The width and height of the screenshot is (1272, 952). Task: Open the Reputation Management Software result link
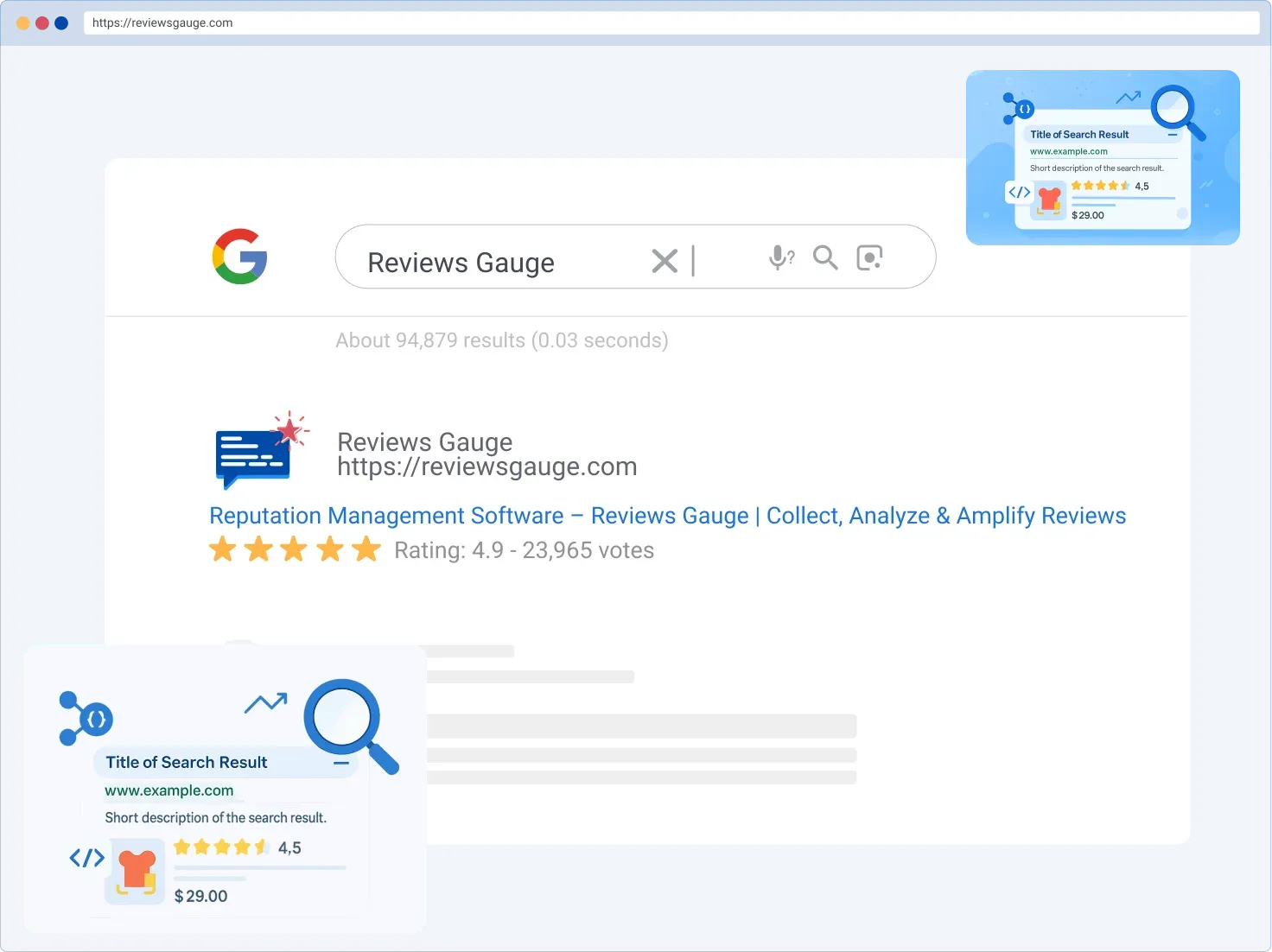(x=667, y=516)
